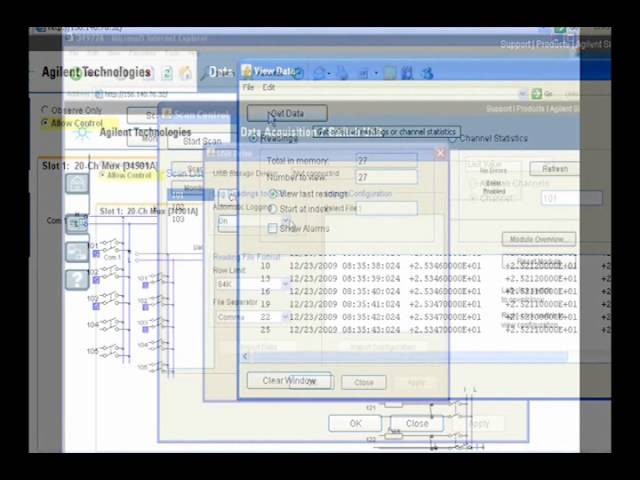Toggle channel 101 checkbox in the mux diagram
This screenshot has height=480, width=640.
pos(96,254)
